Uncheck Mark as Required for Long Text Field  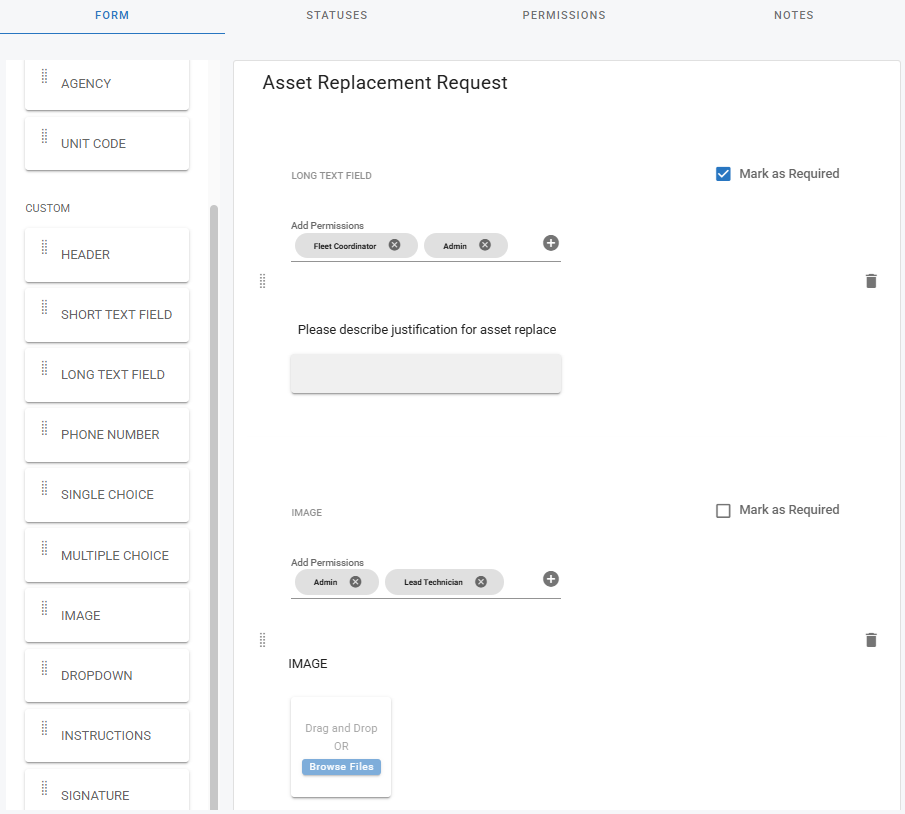pos(724,174)
